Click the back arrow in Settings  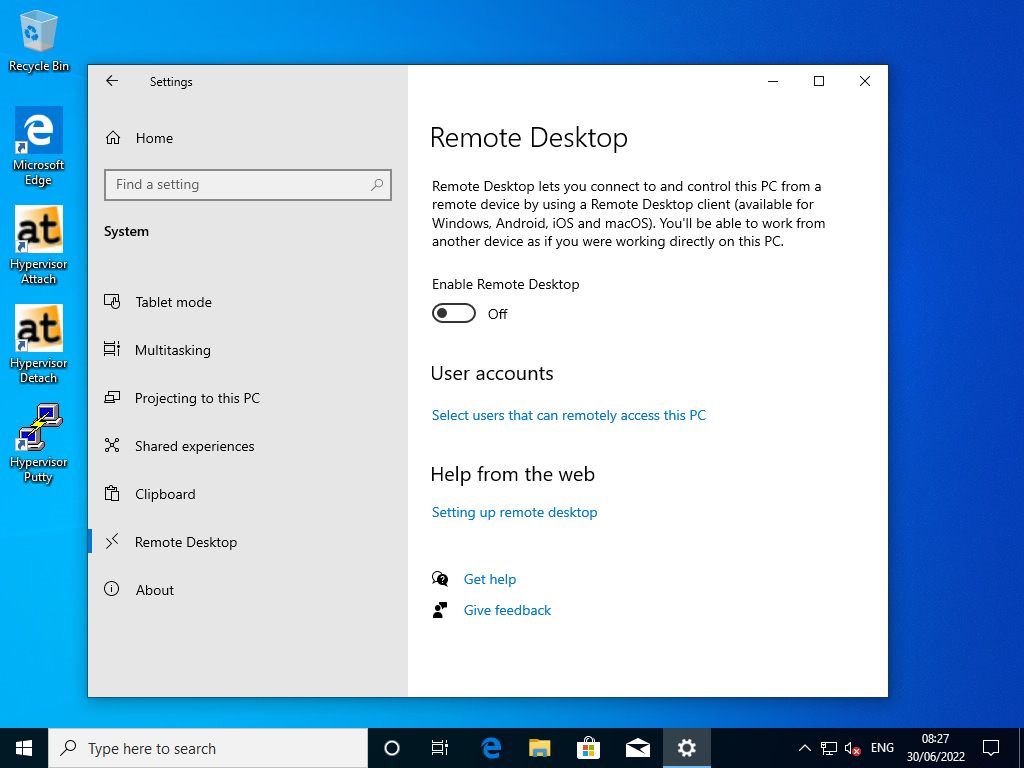(x=111, y=81)
